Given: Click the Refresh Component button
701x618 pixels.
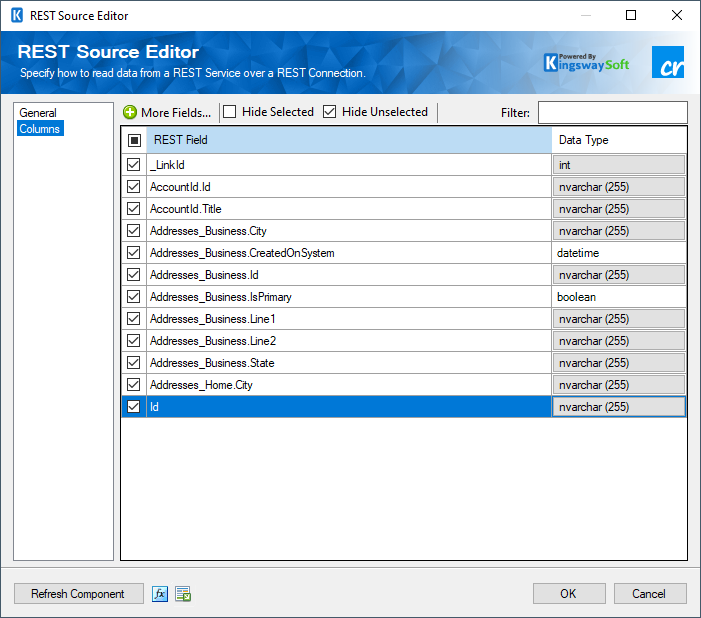Looking at the screenshot, I should pyautogui.click(x=79, y=594).
